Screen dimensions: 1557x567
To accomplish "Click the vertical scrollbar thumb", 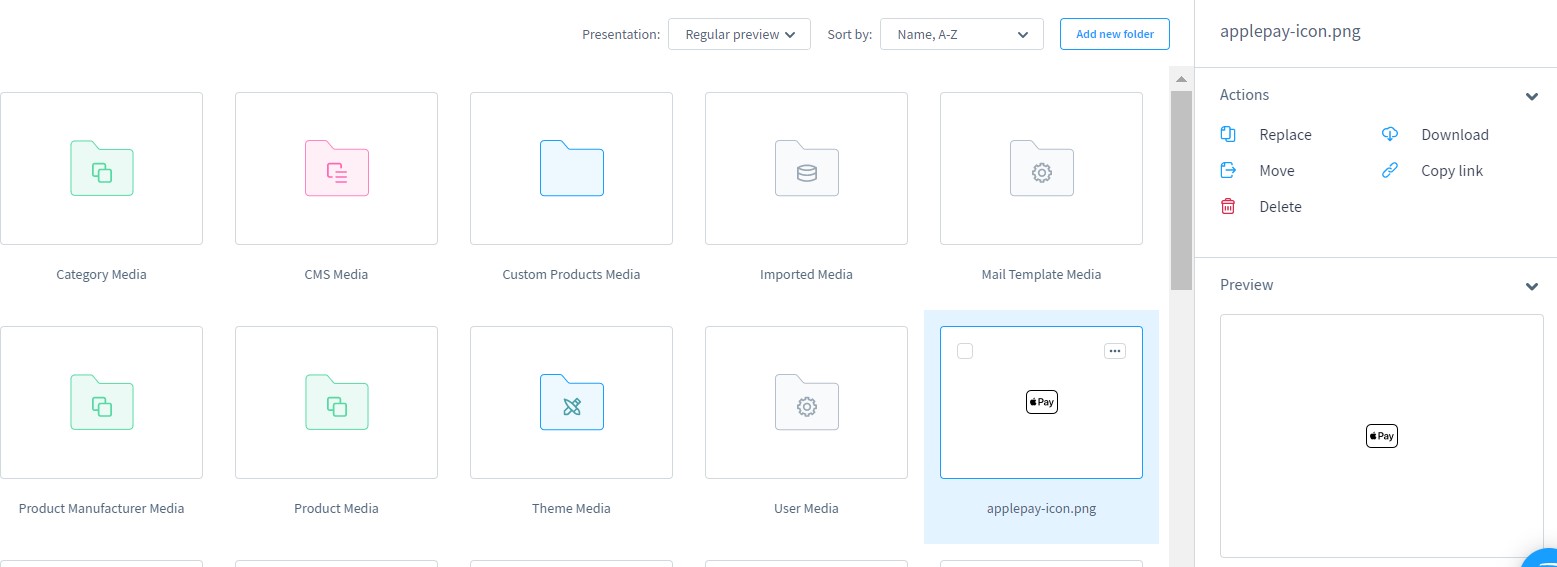I will tap(1181, 190).
